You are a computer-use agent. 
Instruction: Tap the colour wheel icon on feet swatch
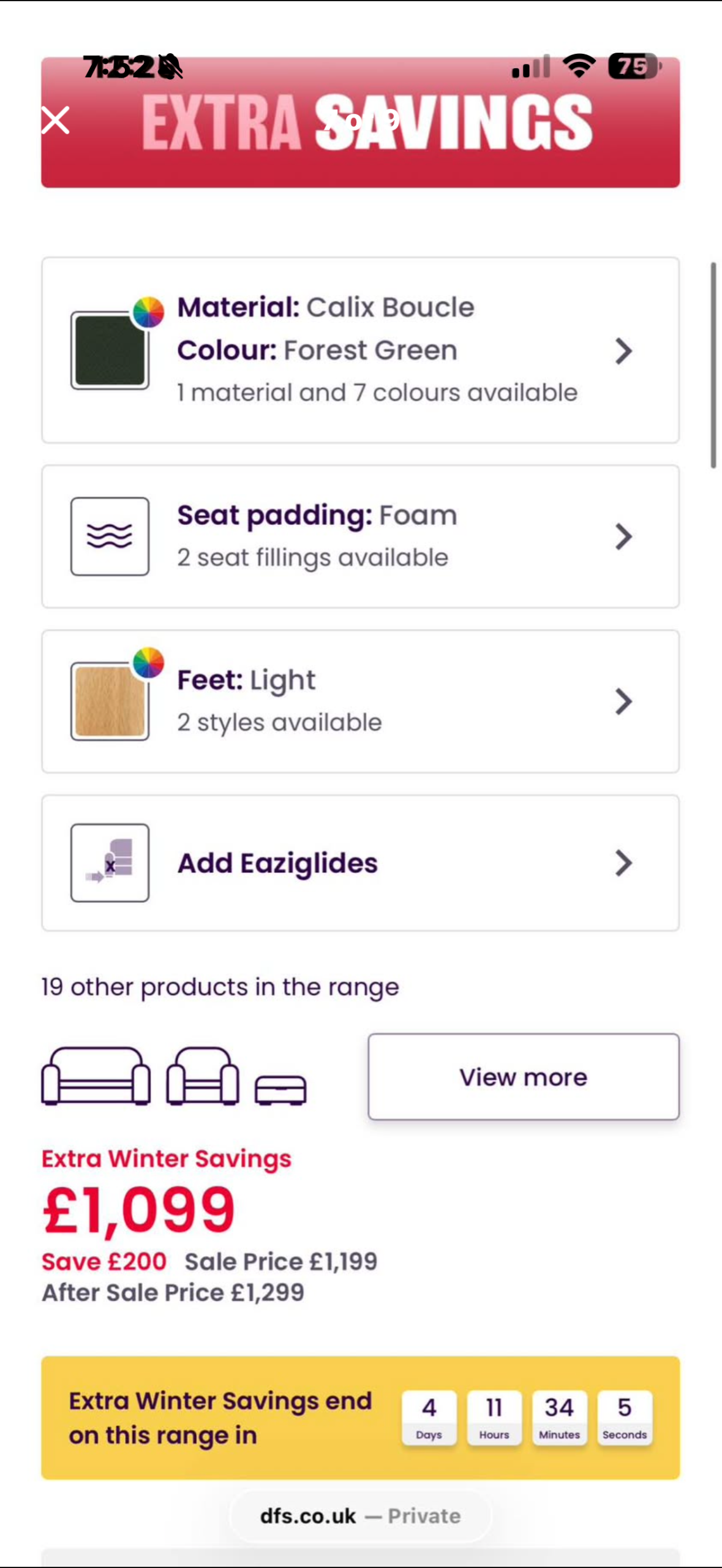click(148, 663)
